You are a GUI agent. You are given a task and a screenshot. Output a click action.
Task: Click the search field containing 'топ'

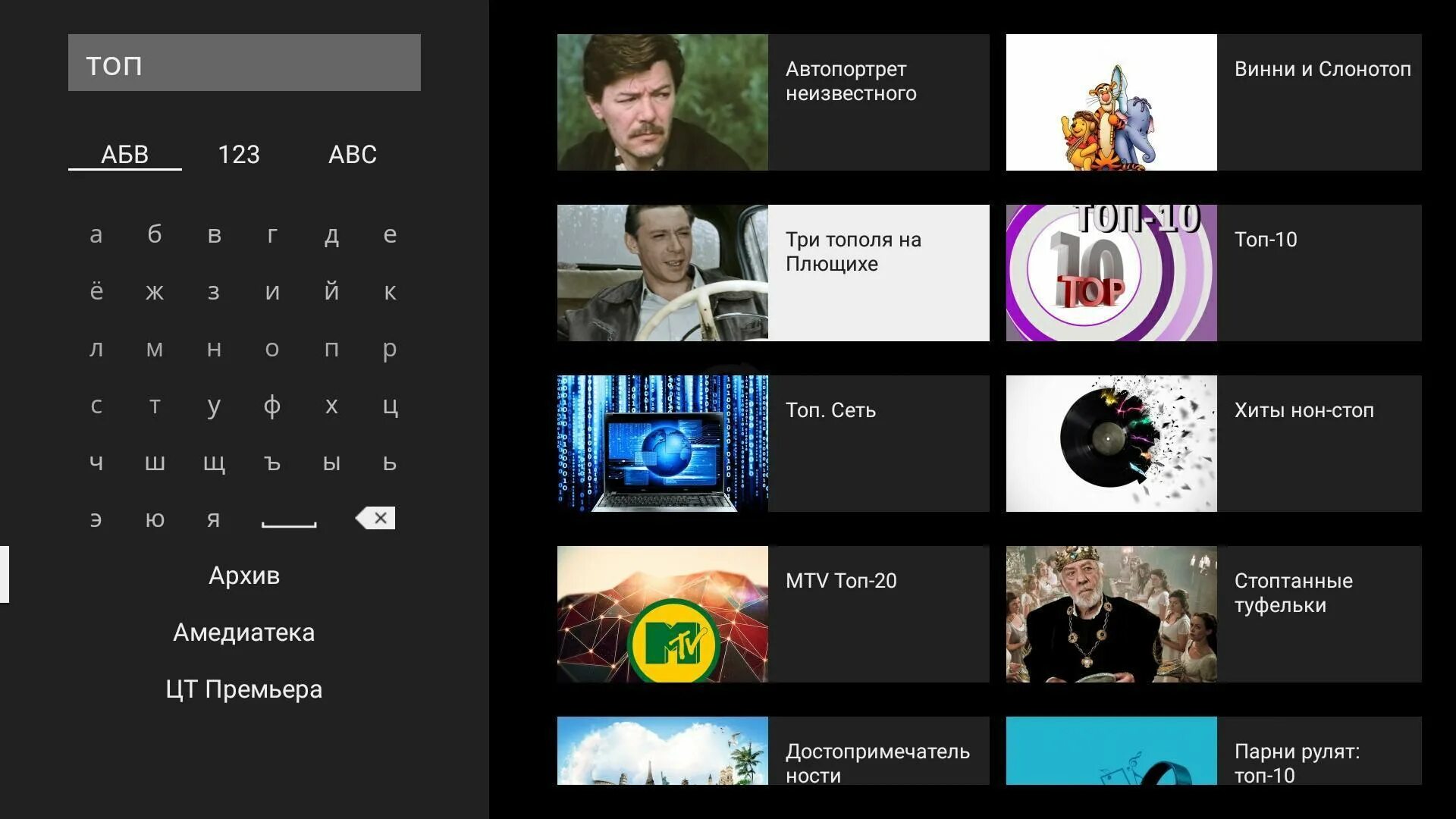tap(244, 63)
